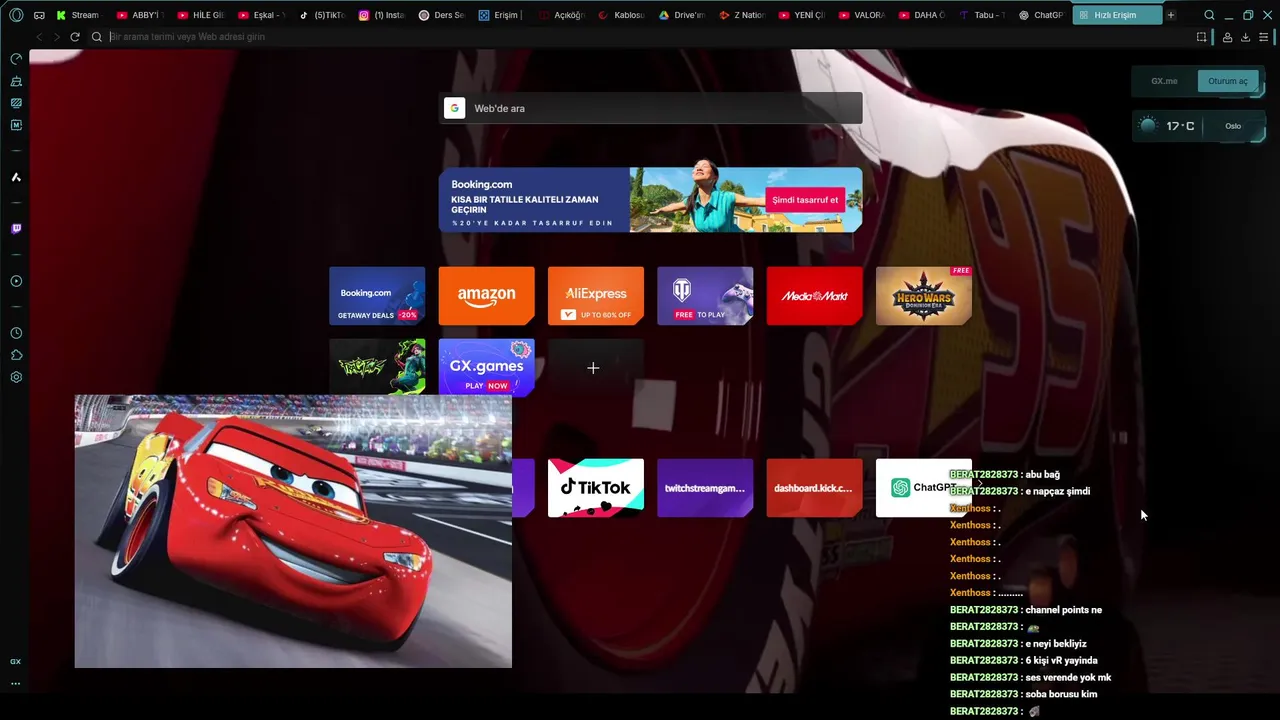Open a new tab with plus button
The image size is (1280, 720).
(x=1170, y=15)
